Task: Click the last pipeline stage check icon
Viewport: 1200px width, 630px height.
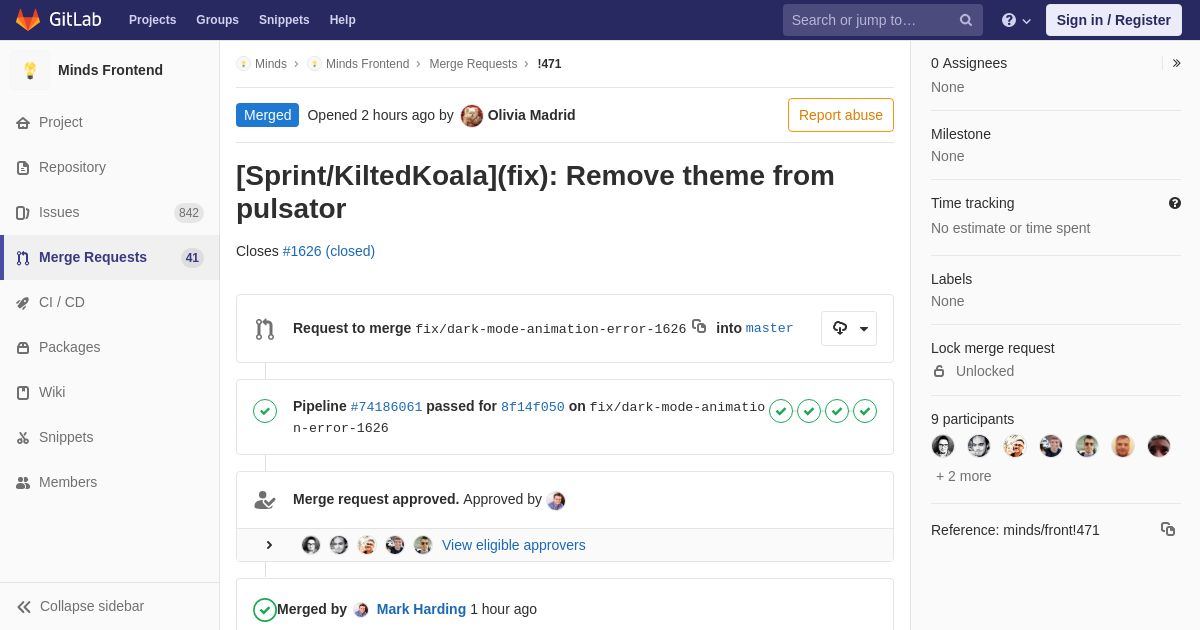Action: point(865,411)
